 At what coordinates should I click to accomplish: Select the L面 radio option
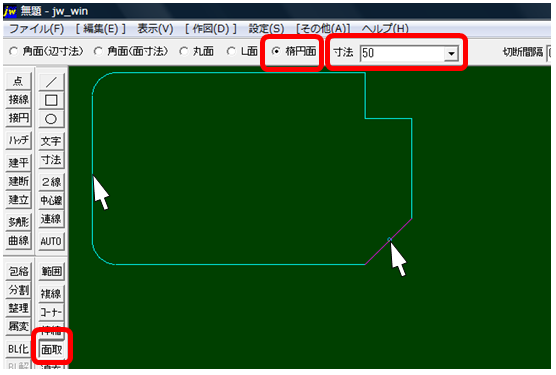coord(242,51)
